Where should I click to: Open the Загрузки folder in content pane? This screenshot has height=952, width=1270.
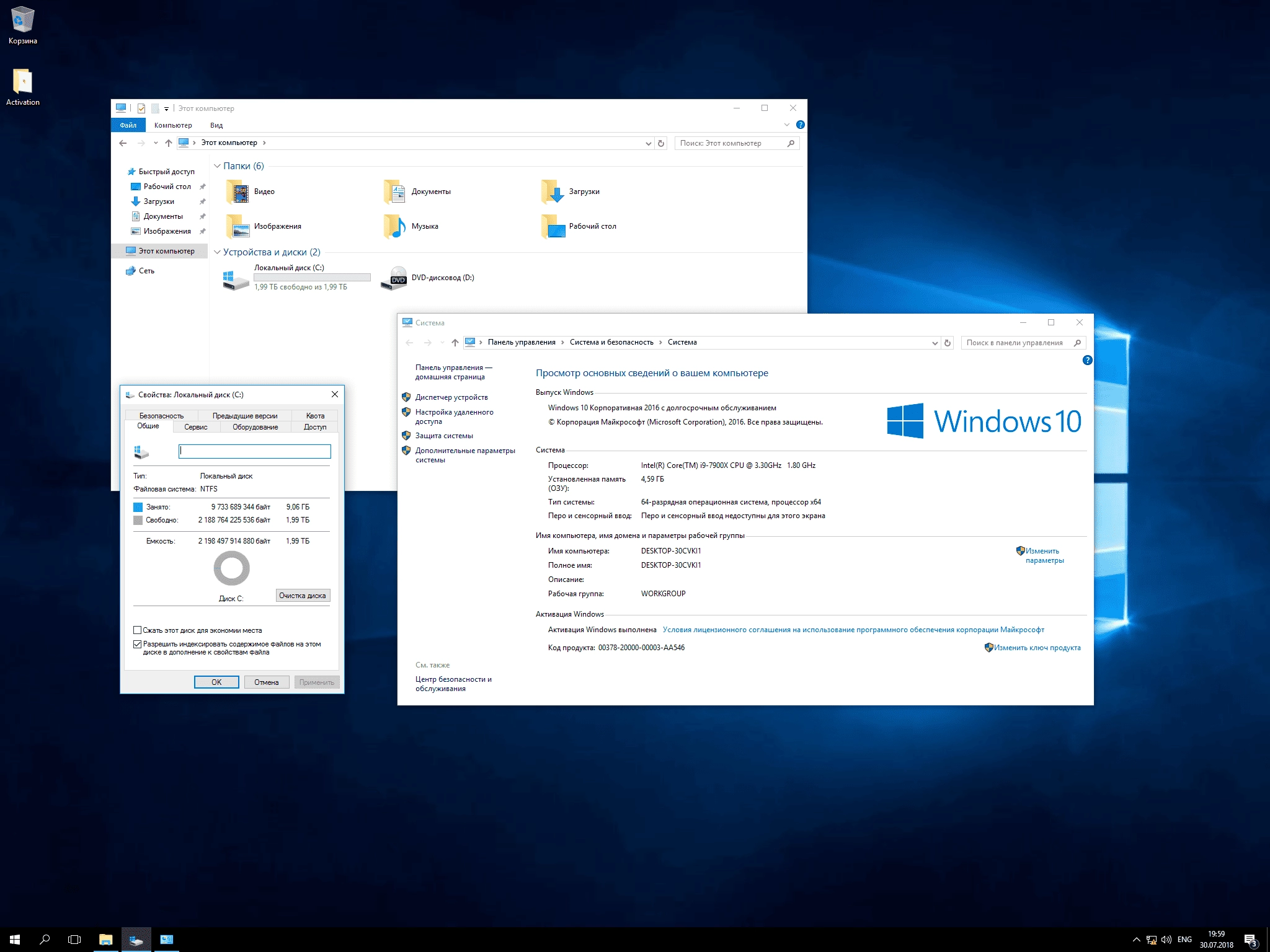click(571, 192)
